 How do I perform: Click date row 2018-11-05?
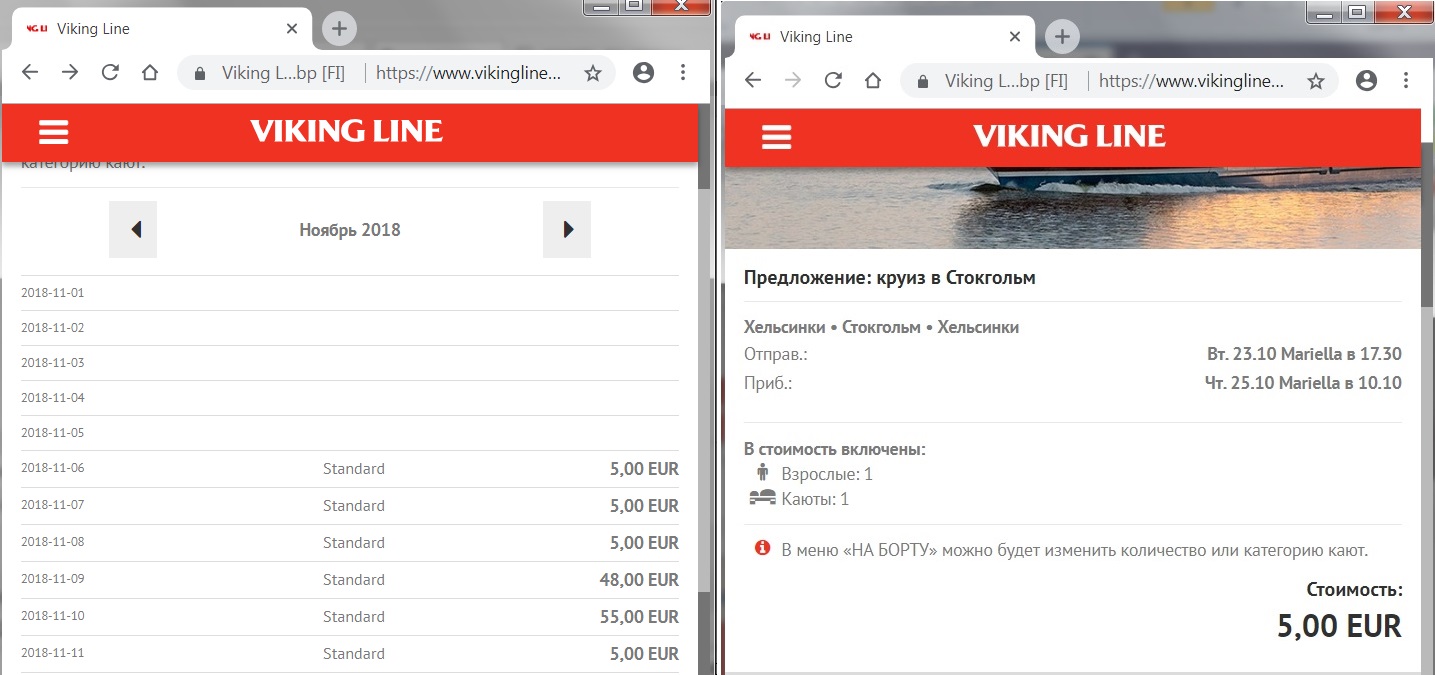[x=350, y=433]
